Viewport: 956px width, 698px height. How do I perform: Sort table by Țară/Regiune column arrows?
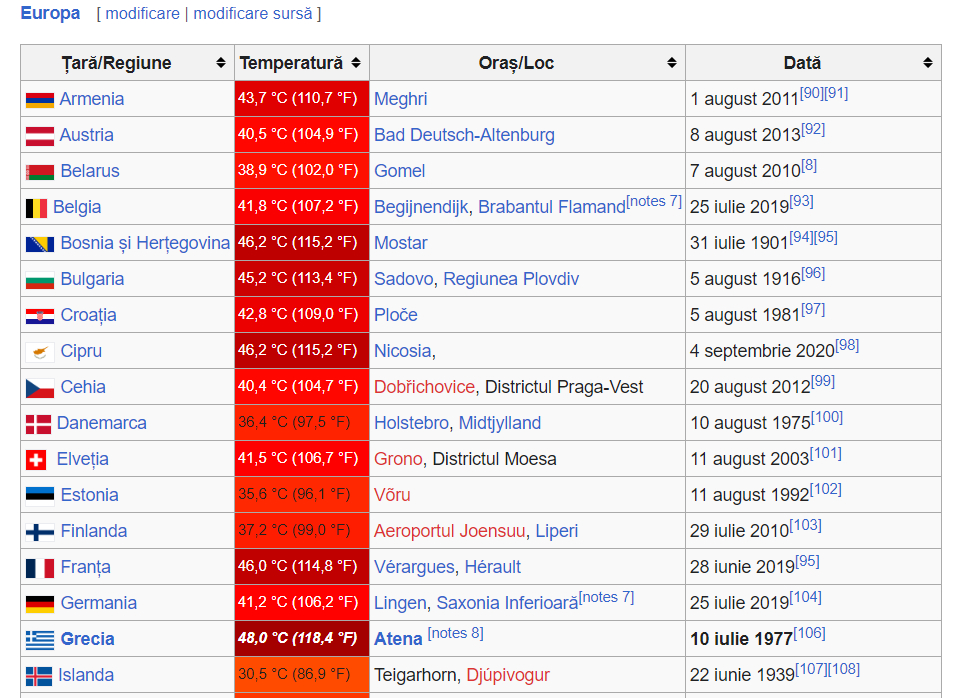coord(221,63)
